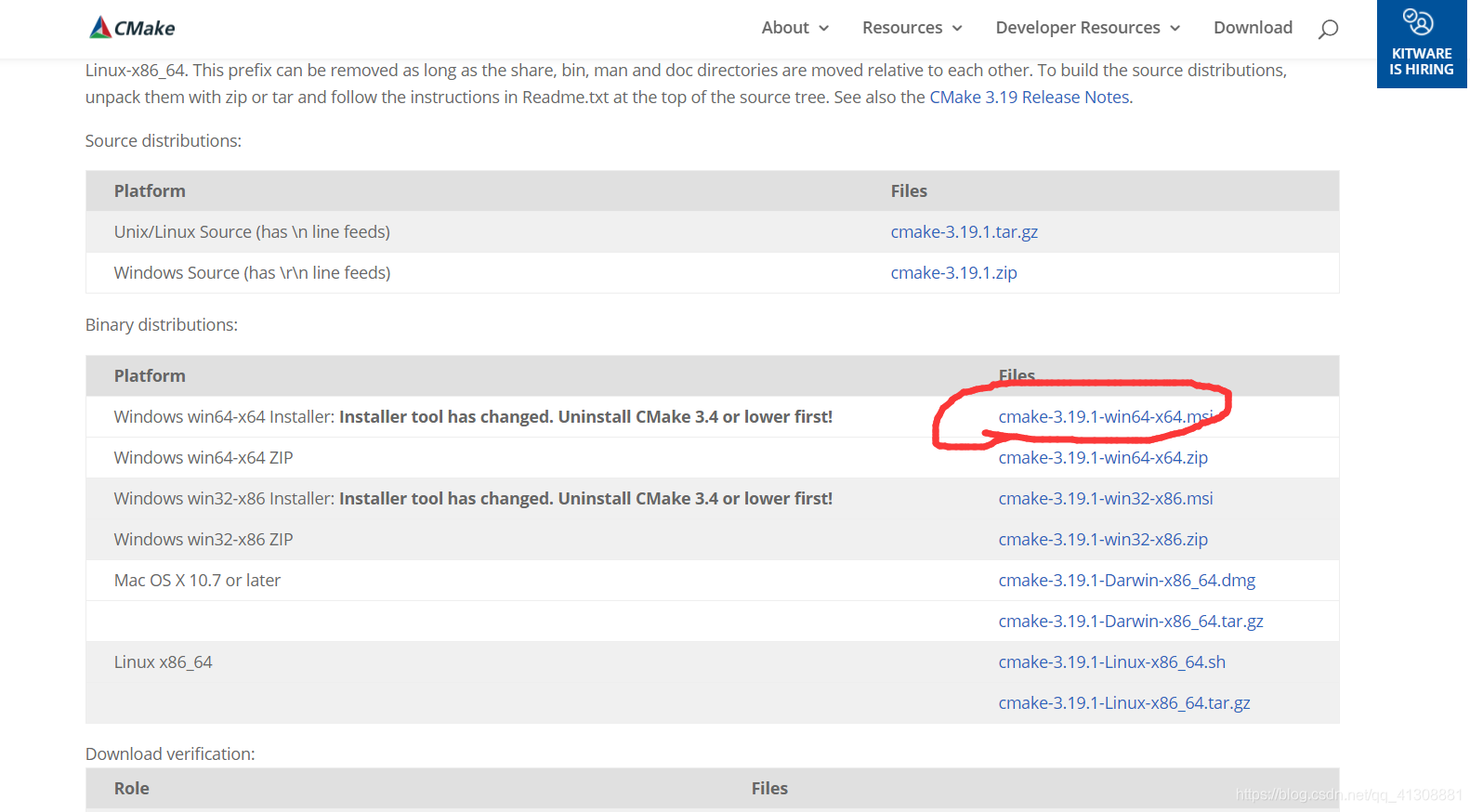The width and height of the screenshot is (1470, 812).
Task: Download cmake-3.19.1-win32-x86.msi installer
Action: (1105, 498)
